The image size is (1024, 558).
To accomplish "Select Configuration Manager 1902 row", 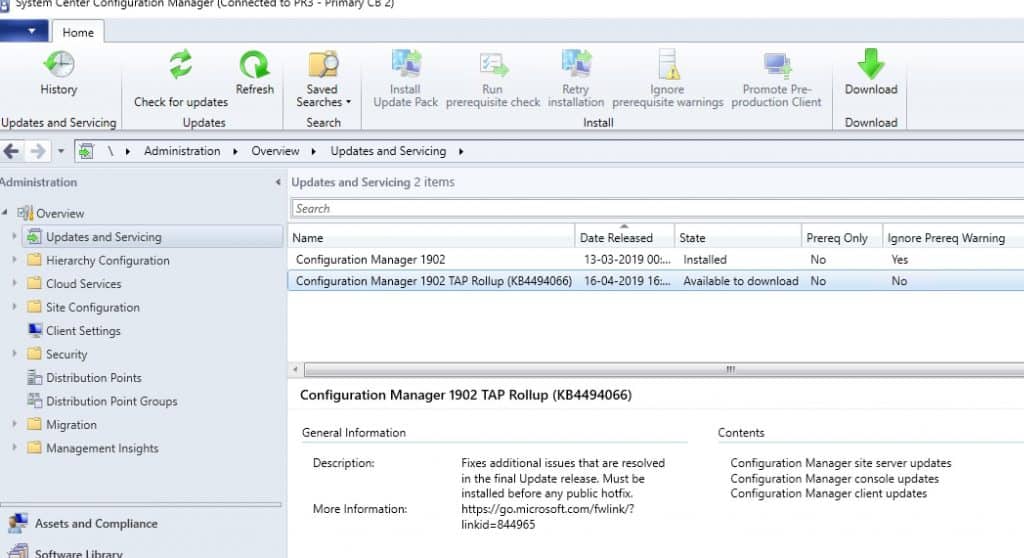I will click(x=656, y=259).
